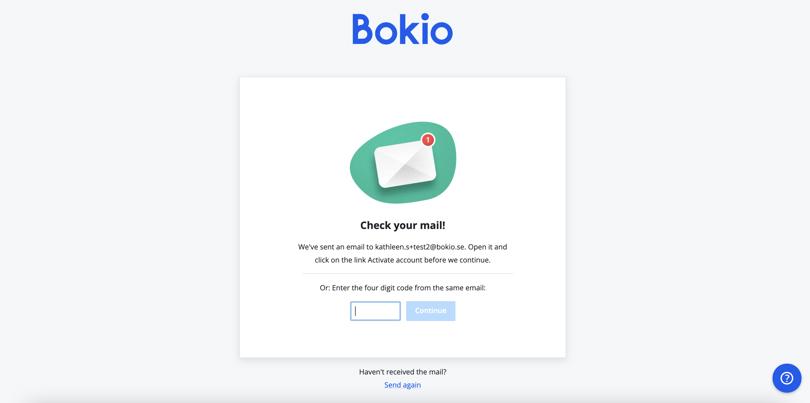Click the 'Check your mail!' heading

coord(402,226)
